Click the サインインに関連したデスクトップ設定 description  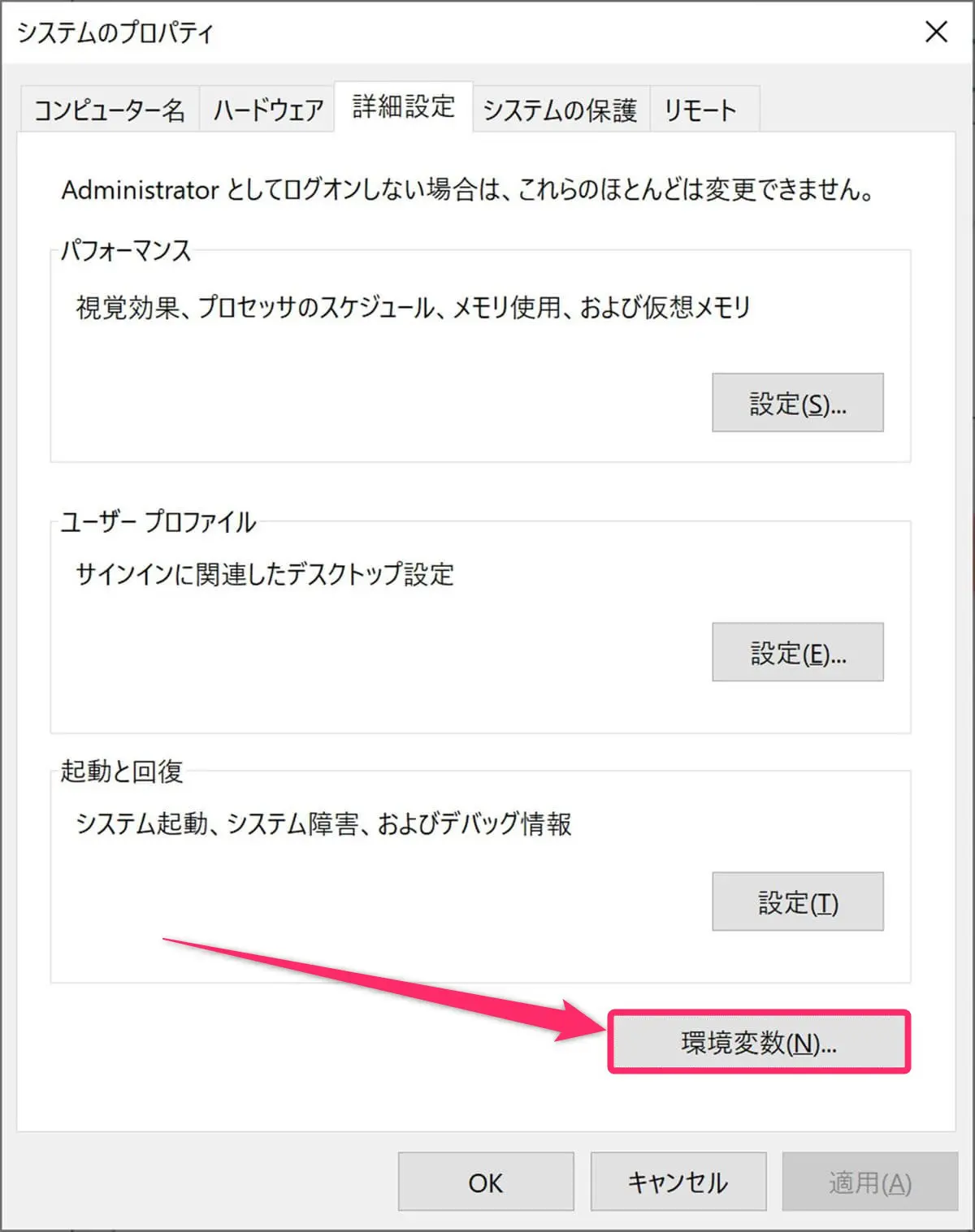point(265,574)
